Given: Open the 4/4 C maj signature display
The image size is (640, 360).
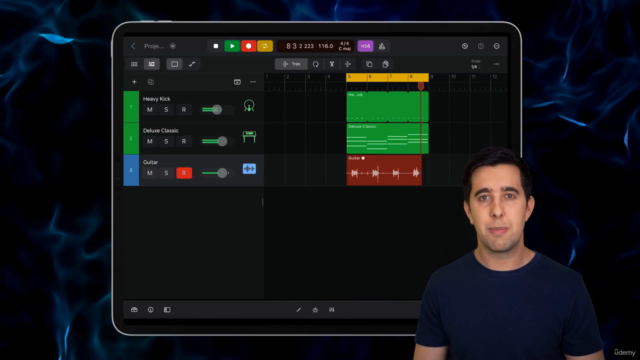Looking at the screenshot, I should [x=344, y=46].
